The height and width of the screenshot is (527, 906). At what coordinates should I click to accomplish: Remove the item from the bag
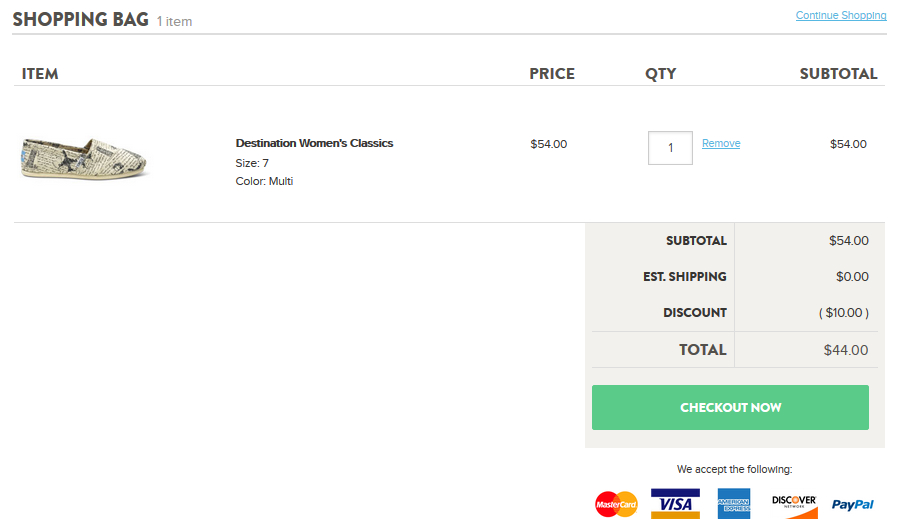(721, 143)
